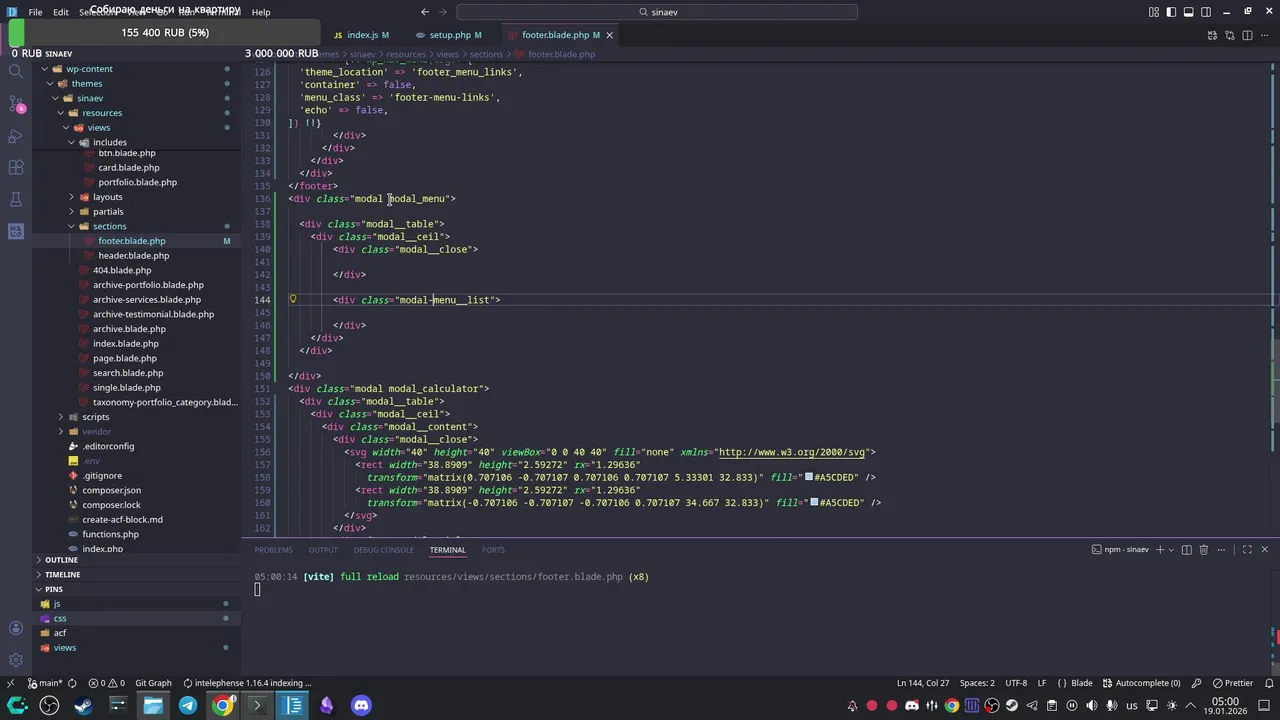Open the Prettier status bar item
1280x720 pixels.
click(x=1232, y=683)
